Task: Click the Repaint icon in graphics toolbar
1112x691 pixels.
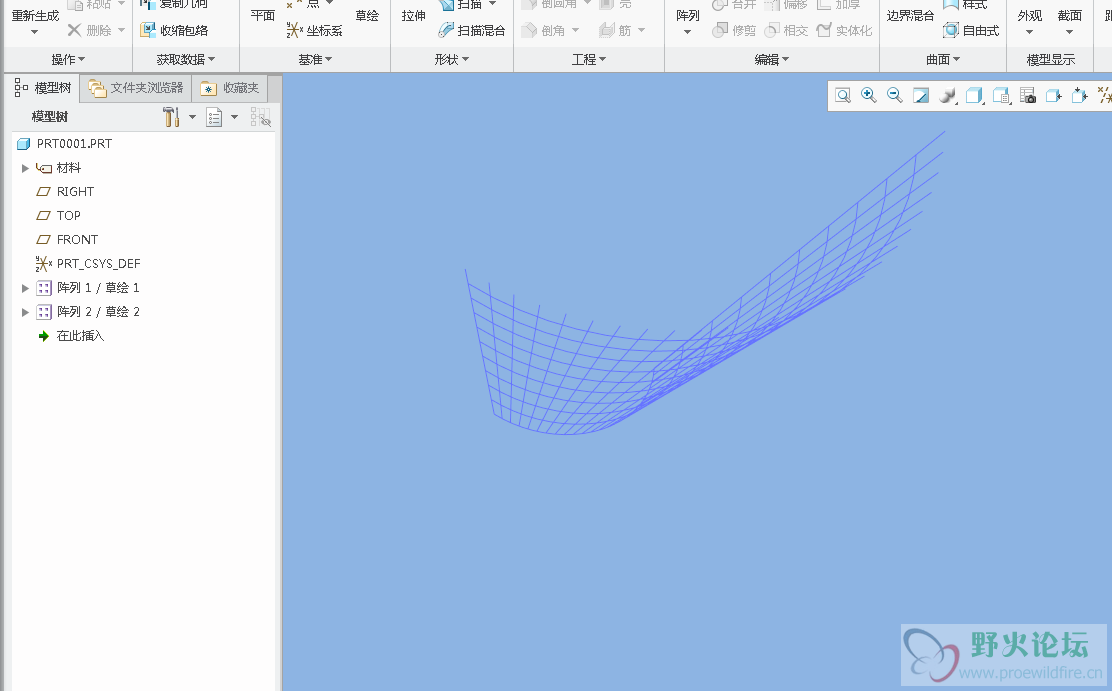Action: click(921, 96)
